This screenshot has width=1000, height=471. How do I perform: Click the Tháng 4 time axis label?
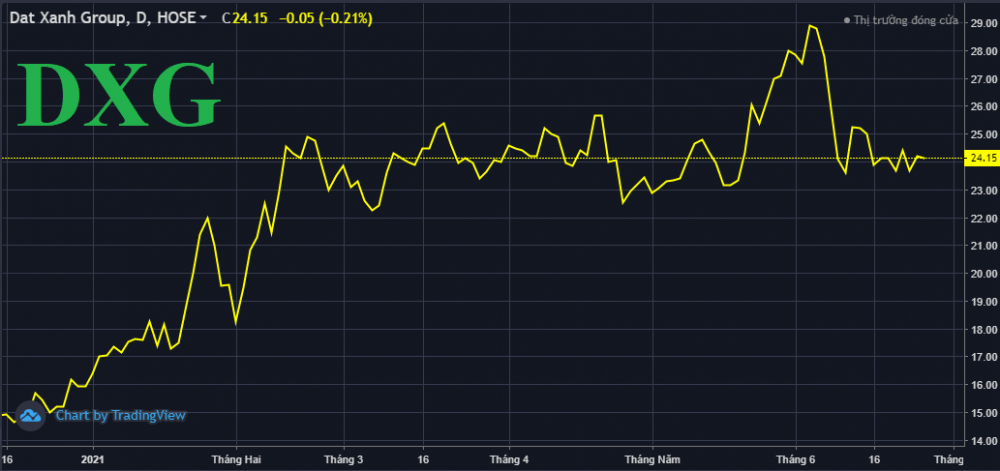(x=509, y=459)
